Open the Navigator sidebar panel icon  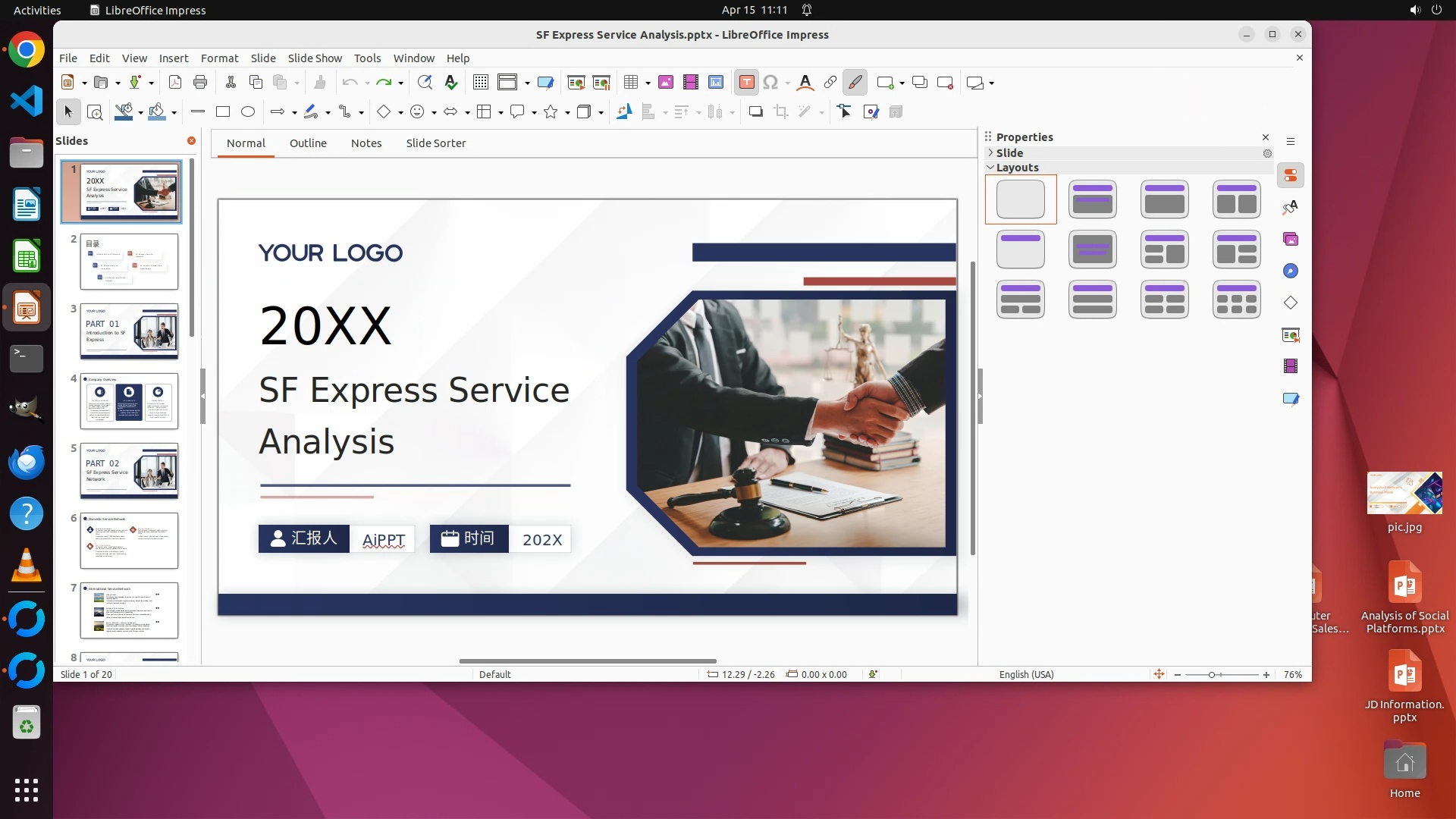[1291, 271]
